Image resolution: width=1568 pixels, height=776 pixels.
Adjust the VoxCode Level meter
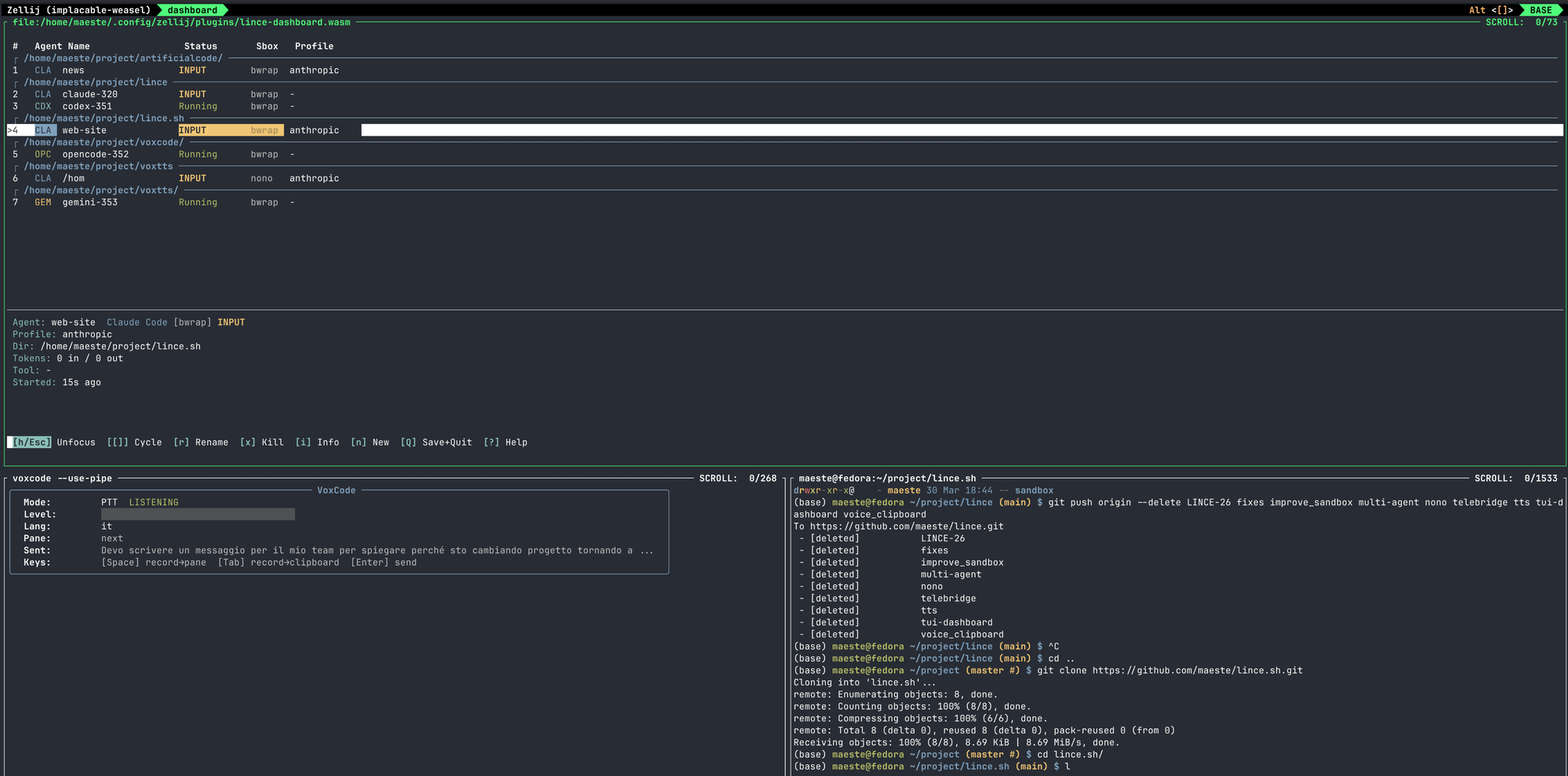coord(198,514)
